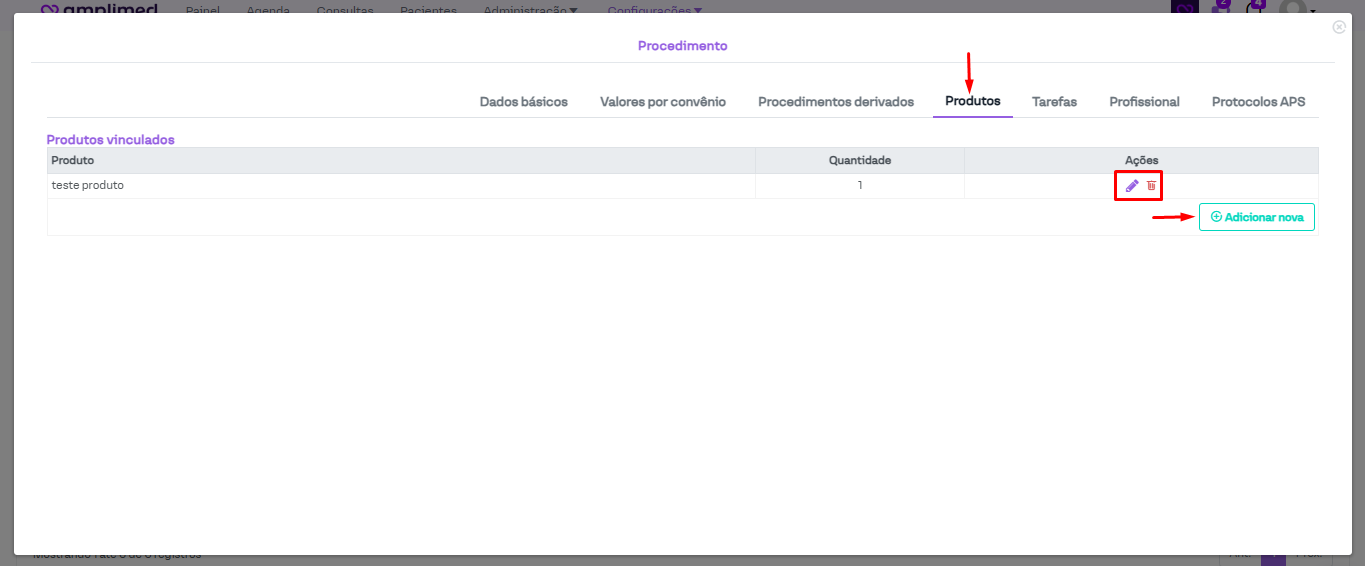Image resolution: width=1365 pixels, height=566 pixels.
Task: Close the Procedimento modal window
Action: point(1338,27)
